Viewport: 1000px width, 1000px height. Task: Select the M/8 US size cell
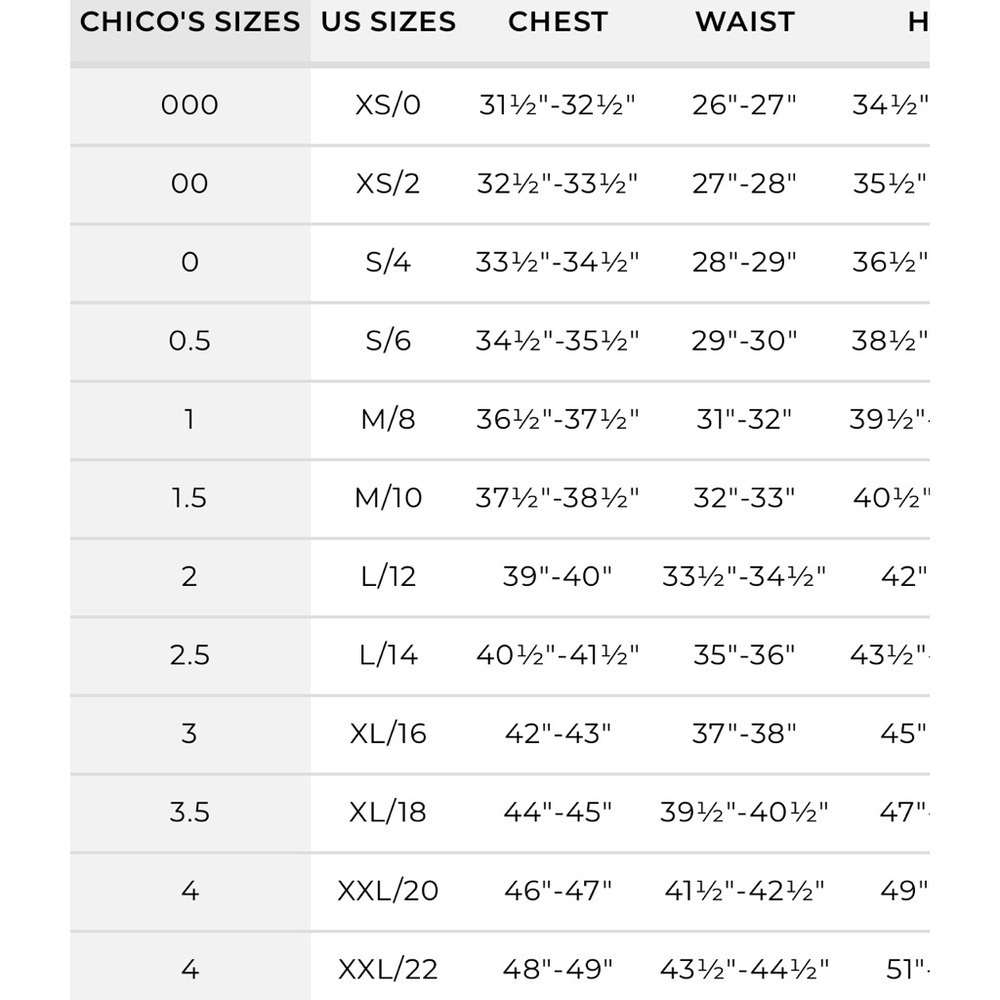388,419
